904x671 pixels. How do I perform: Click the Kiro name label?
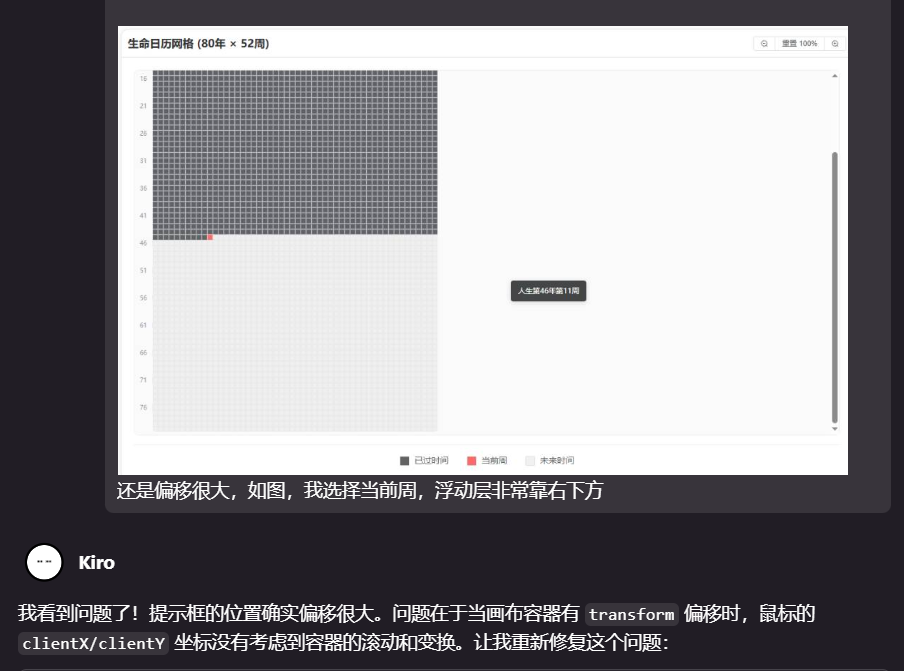(96, 563)
